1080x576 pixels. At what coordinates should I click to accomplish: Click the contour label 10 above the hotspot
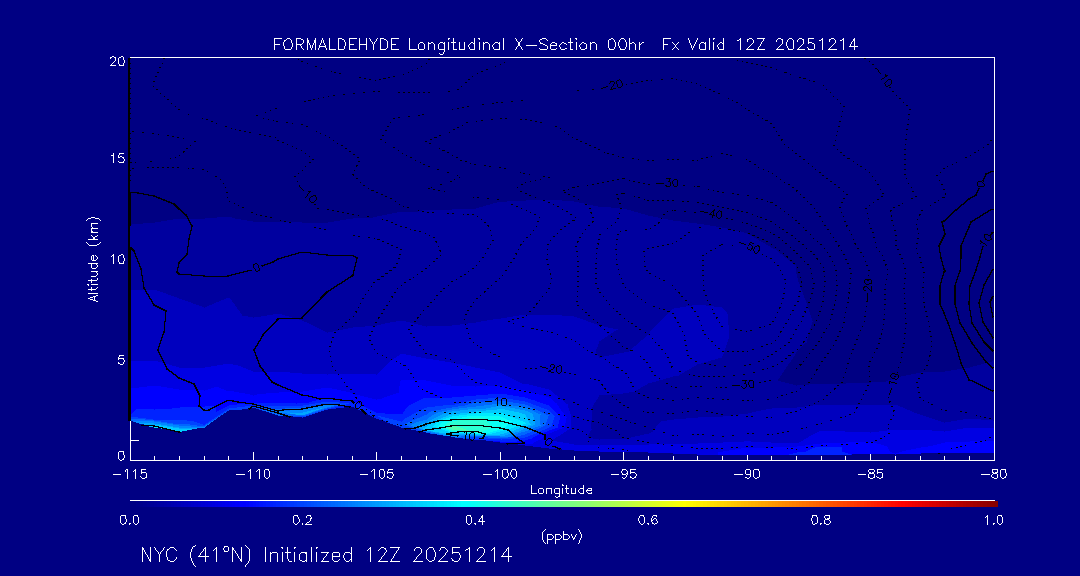click(502, 402)
